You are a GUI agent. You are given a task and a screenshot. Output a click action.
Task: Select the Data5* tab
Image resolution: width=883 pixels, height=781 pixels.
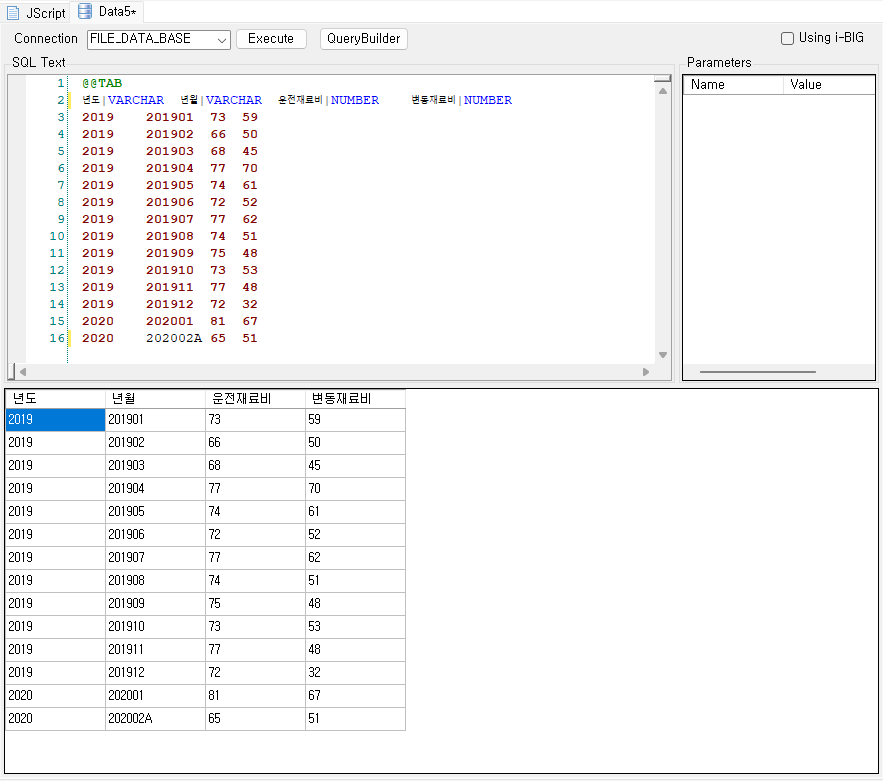pyautogui.click(x=118, y=12)
